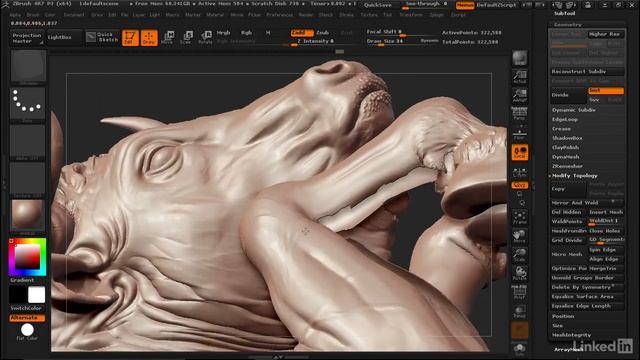Activate the Edit mode button

130,38
